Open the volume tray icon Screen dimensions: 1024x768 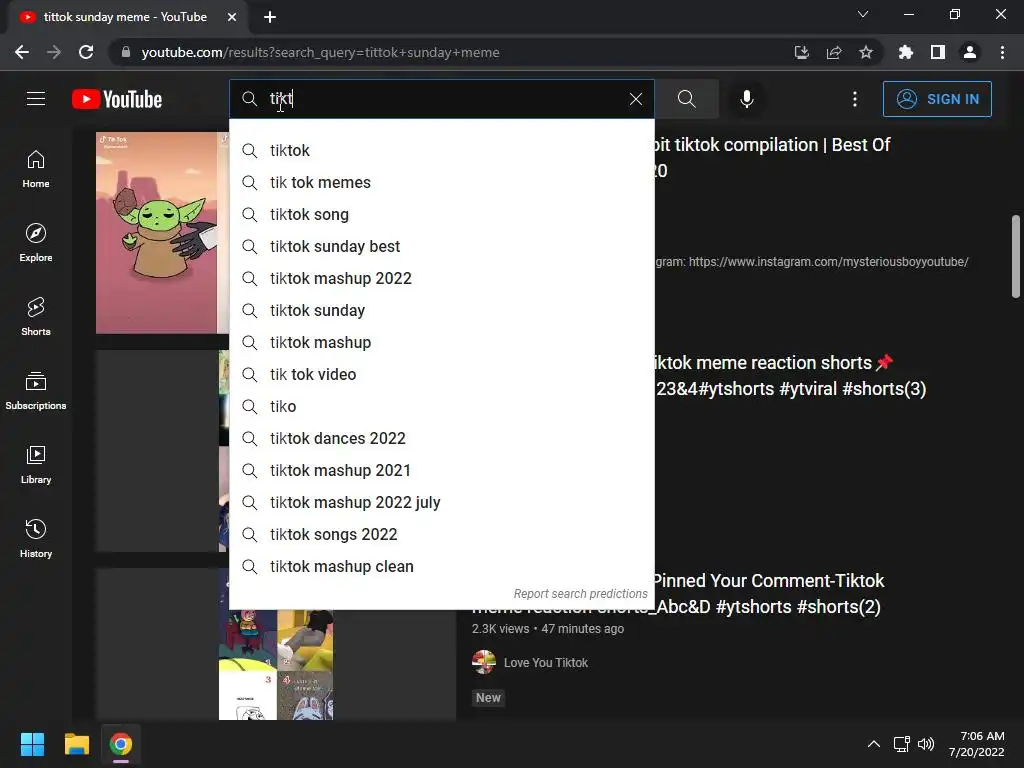pyautogui.click(x=926, y=744)
